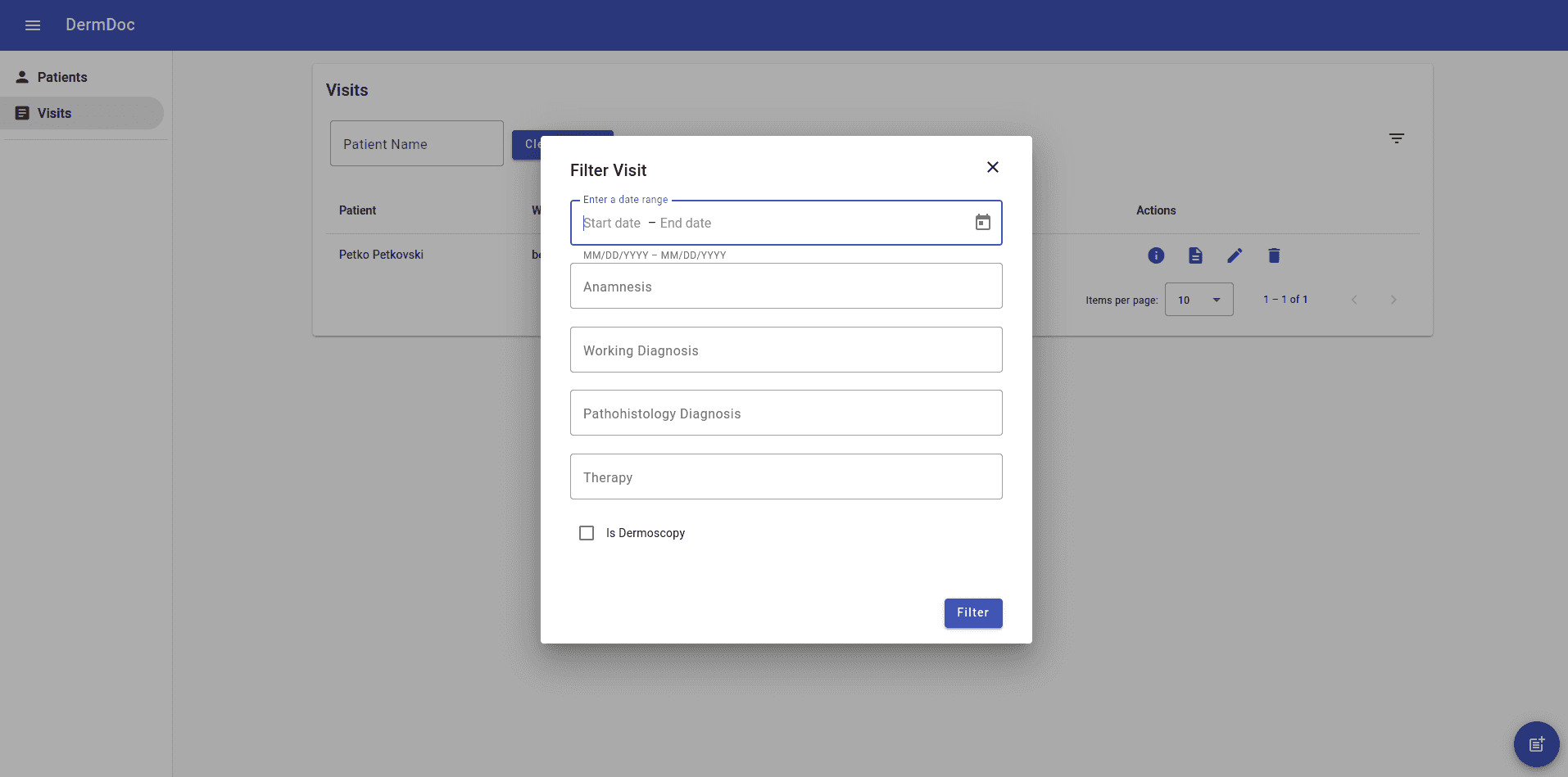
Task: Navigate to Patients in sidebar
Action: pyautogui.click(x=62, y=77)
